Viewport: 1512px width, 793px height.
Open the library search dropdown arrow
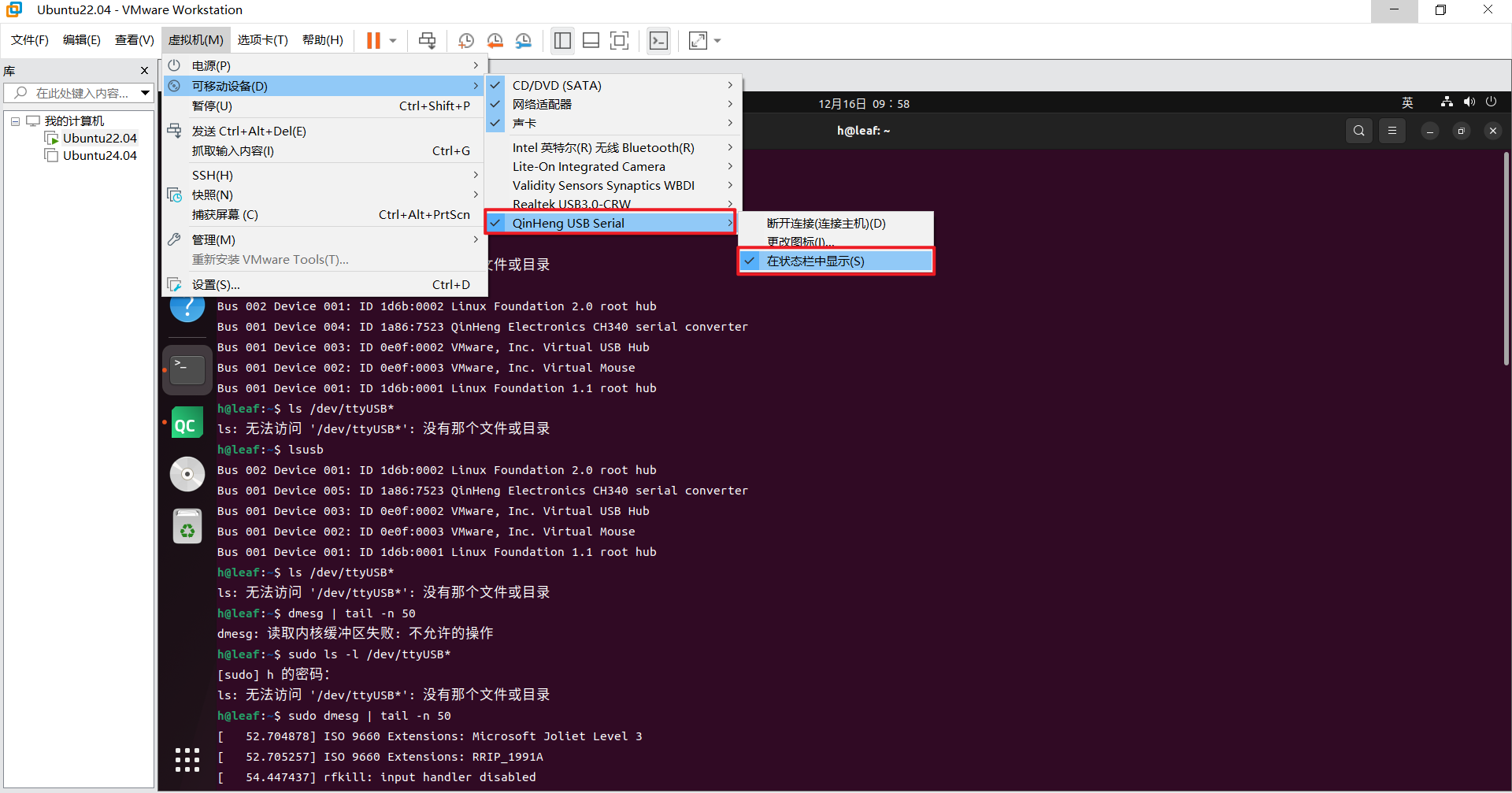coord(145,93)
